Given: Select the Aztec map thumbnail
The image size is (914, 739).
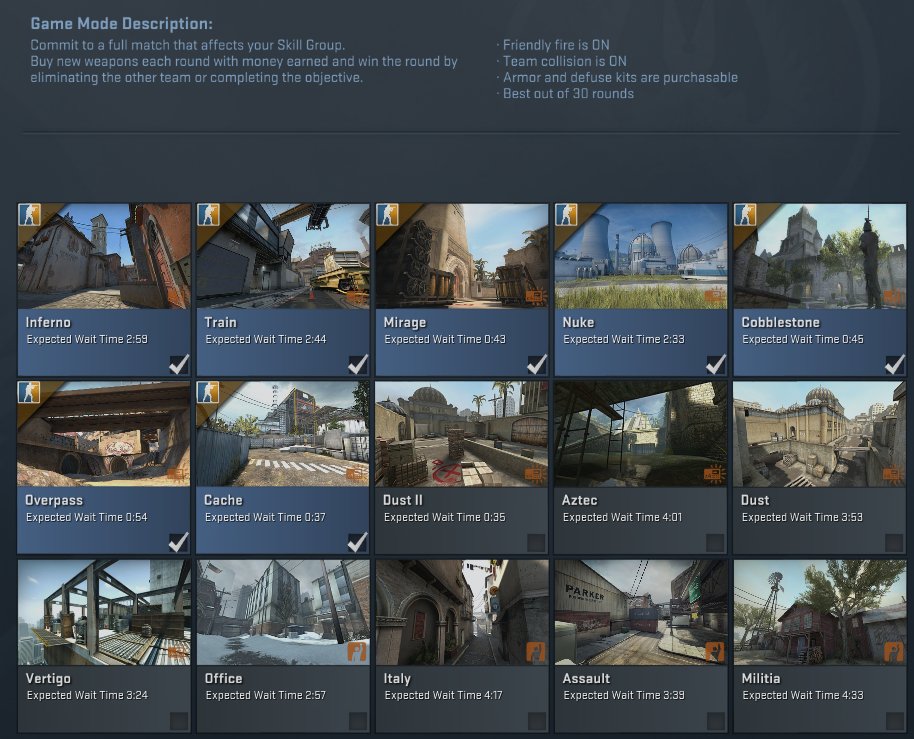Looking at the screenshot, I should 641,434.
